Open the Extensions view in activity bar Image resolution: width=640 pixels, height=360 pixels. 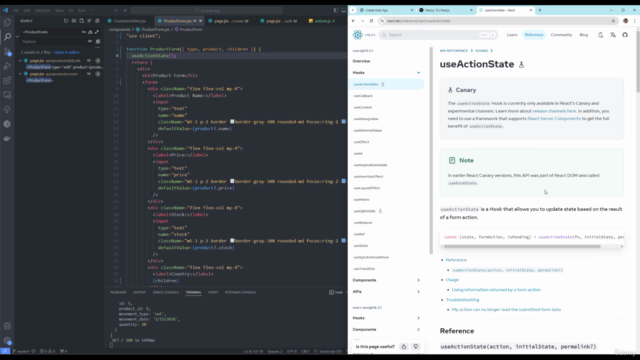pyautogui.click(x=7, y=80)
